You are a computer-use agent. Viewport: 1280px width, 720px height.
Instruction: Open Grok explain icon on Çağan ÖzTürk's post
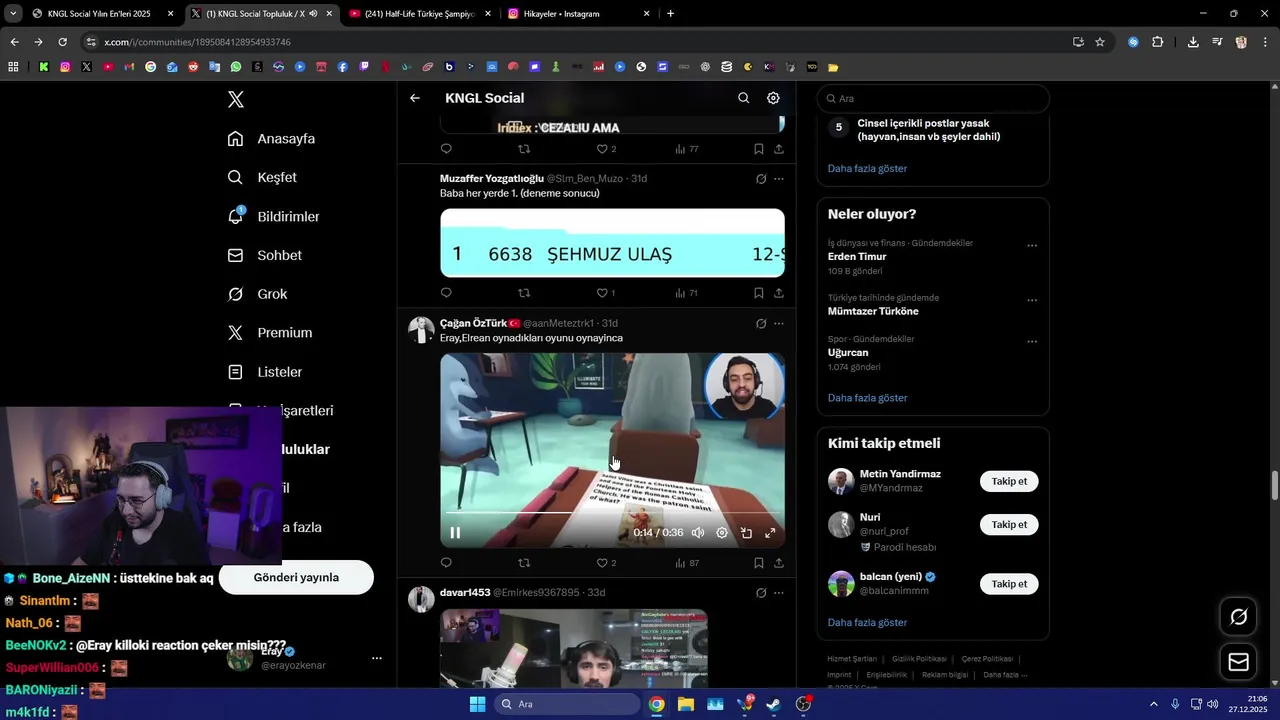pos(761,323)
